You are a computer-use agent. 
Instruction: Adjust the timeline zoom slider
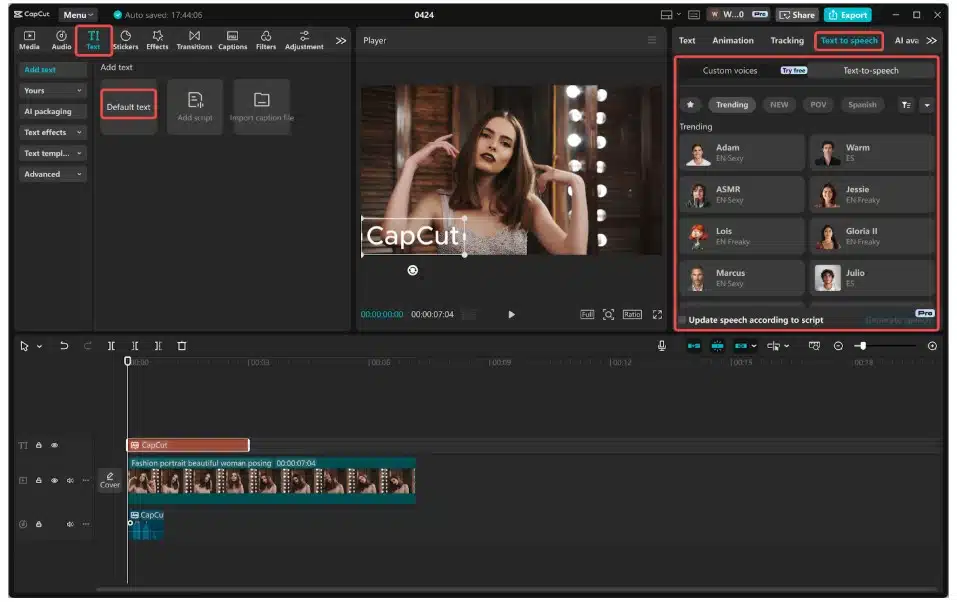(x=861, y=345)
